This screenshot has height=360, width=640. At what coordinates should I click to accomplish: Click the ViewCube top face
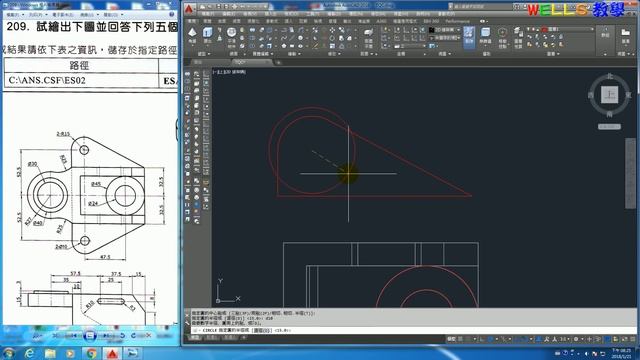coord(609,95)
